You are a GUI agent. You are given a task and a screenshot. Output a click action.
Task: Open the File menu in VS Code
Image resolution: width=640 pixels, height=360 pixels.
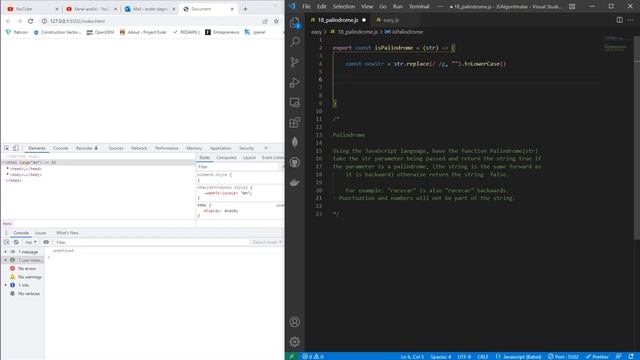[307, 7]
